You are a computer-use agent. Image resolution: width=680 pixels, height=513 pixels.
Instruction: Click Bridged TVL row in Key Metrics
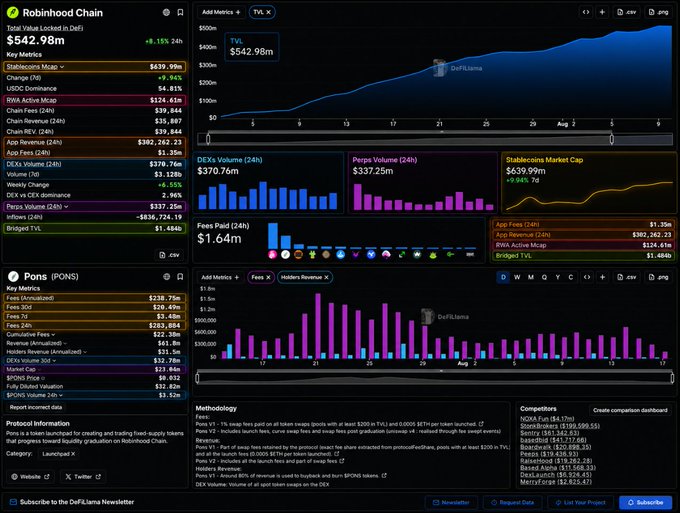(x=95, y=229)
